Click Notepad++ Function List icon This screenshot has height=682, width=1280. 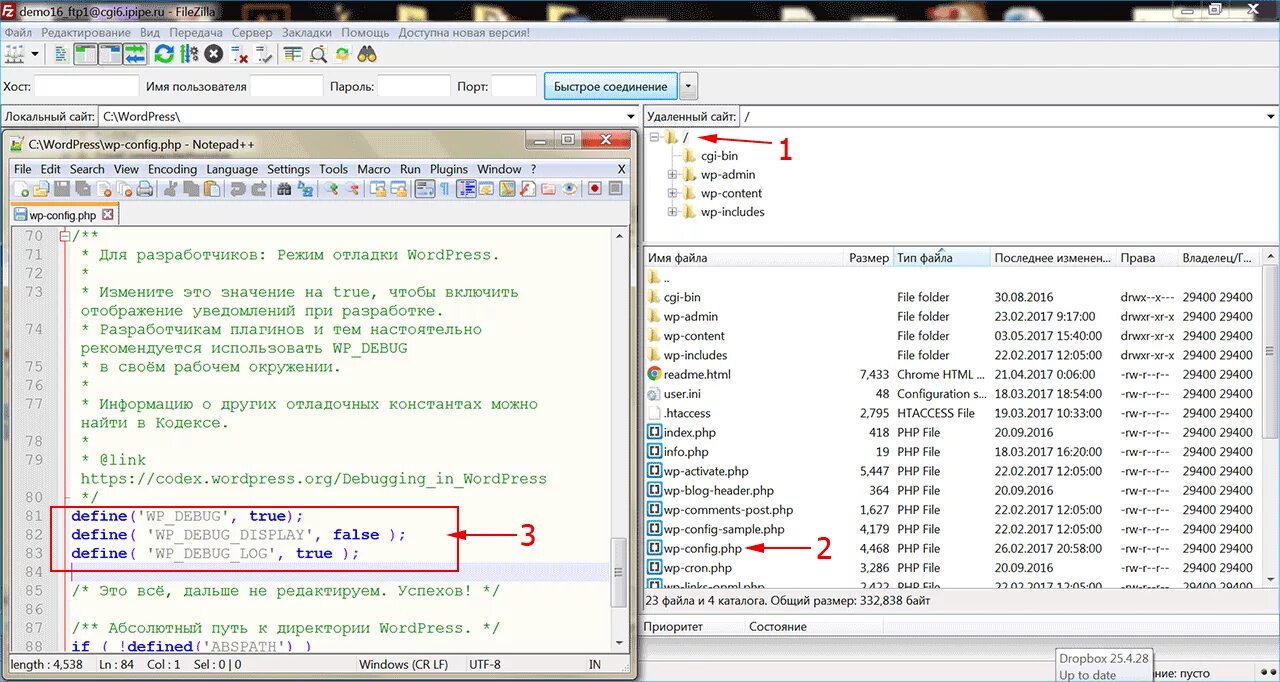(528, 188)
